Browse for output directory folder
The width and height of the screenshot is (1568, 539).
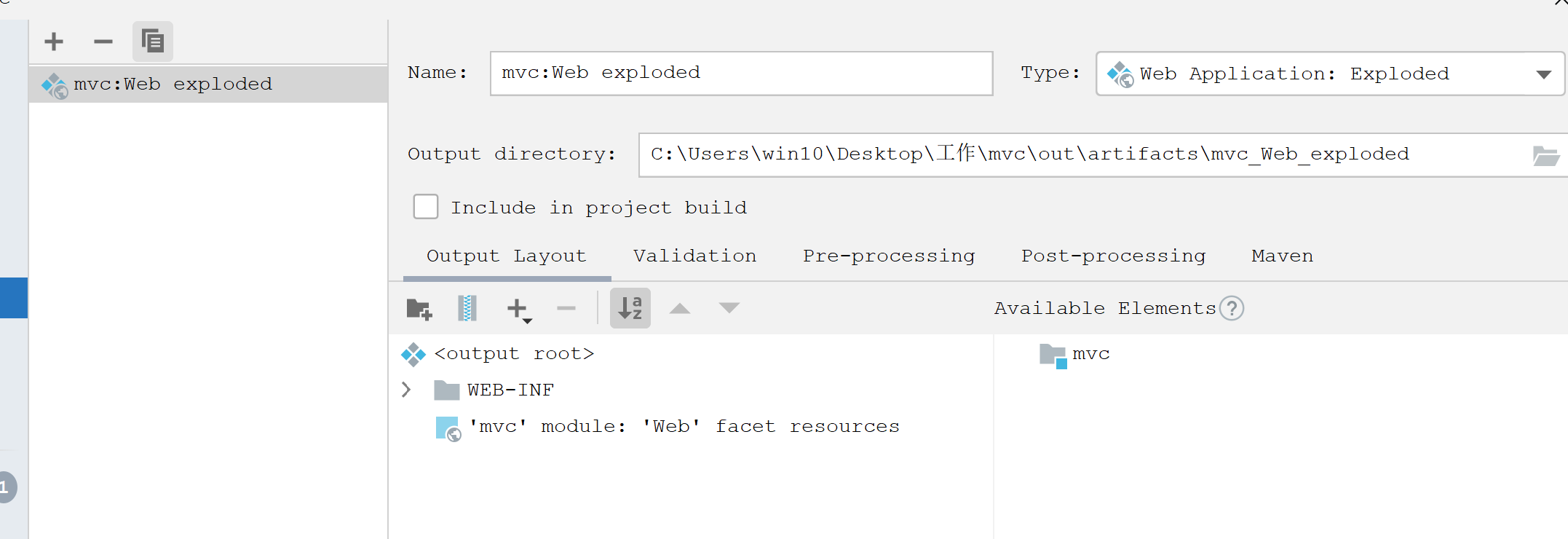click(1545, 155)
